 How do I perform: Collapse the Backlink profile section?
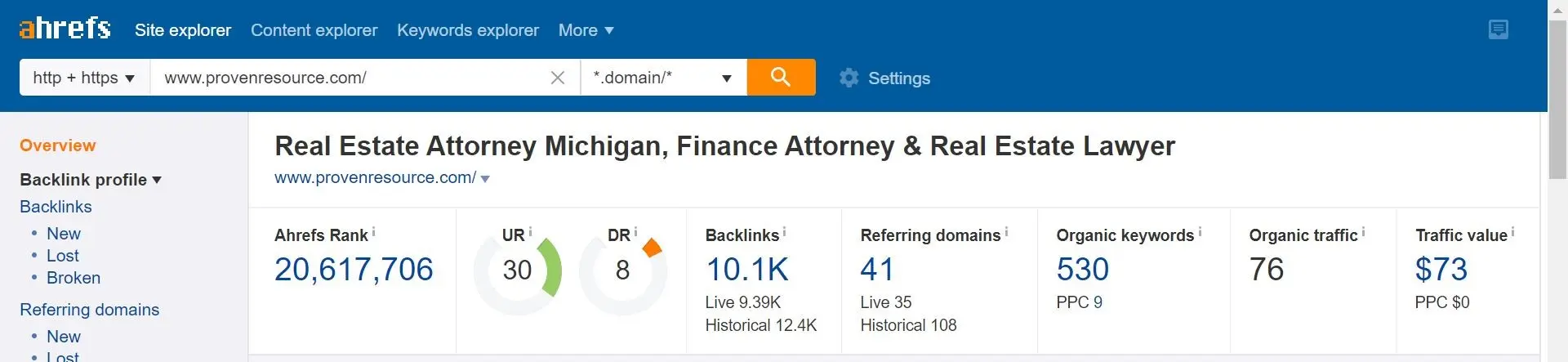point(91,180)
